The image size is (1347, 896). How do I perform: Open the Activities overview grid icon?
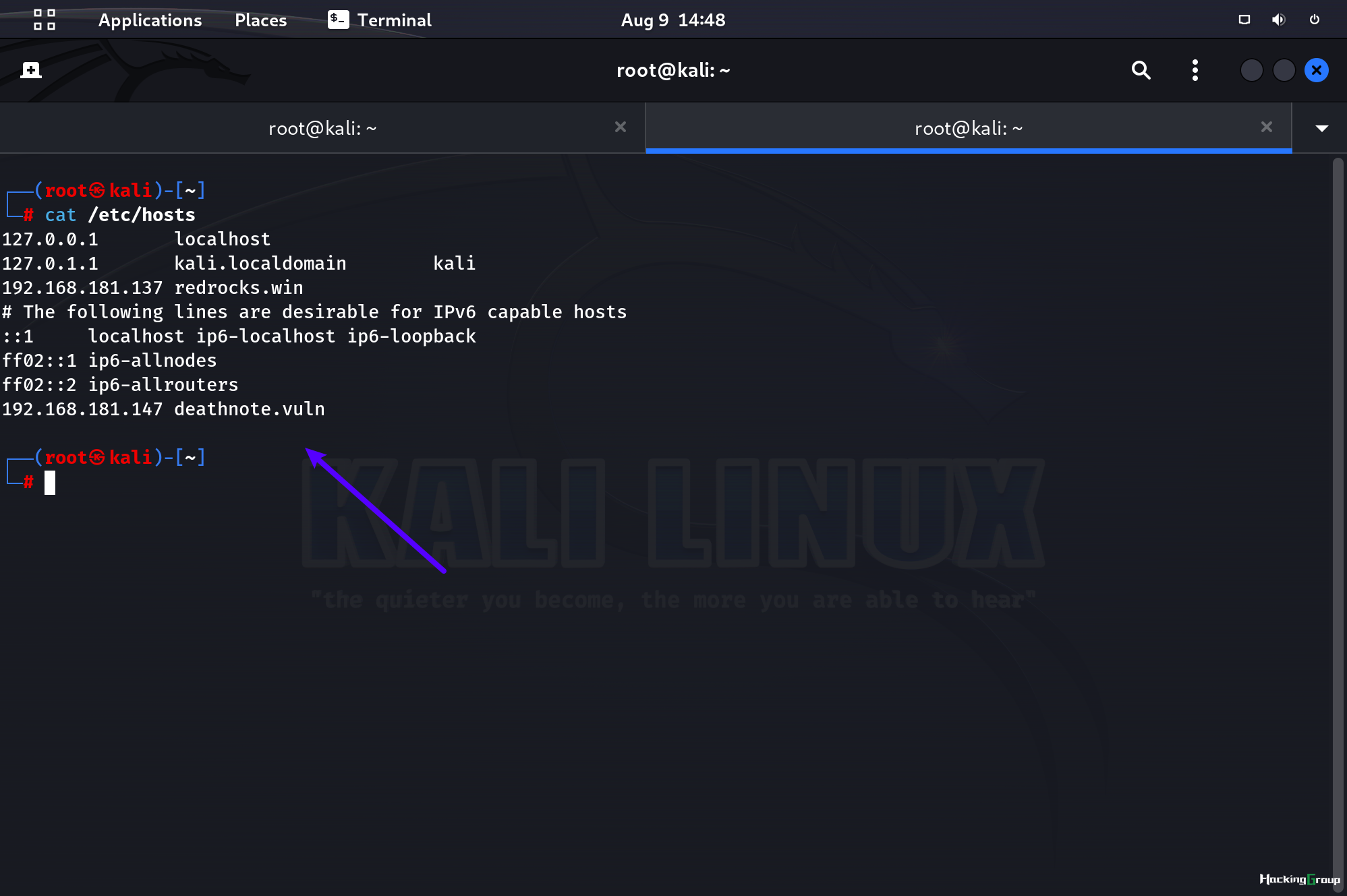pyautogui.click(x=45, y=20)
